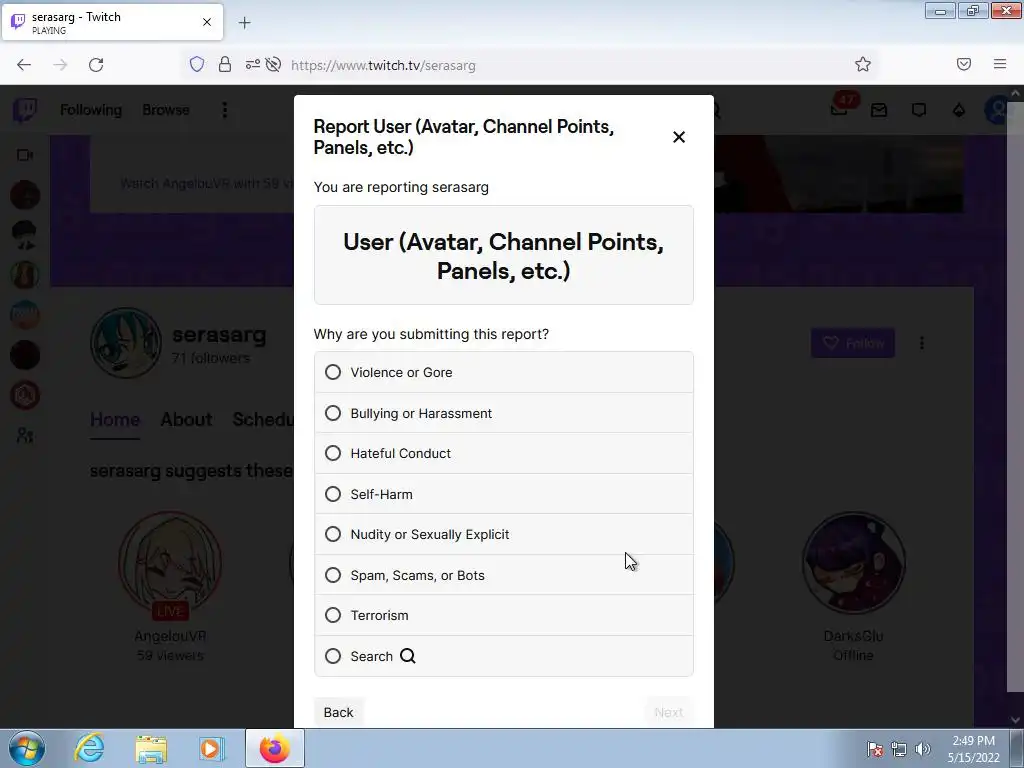Click the Get Bits icon
The width and height of the screenshot is (1024, 768).
(959, 110)
